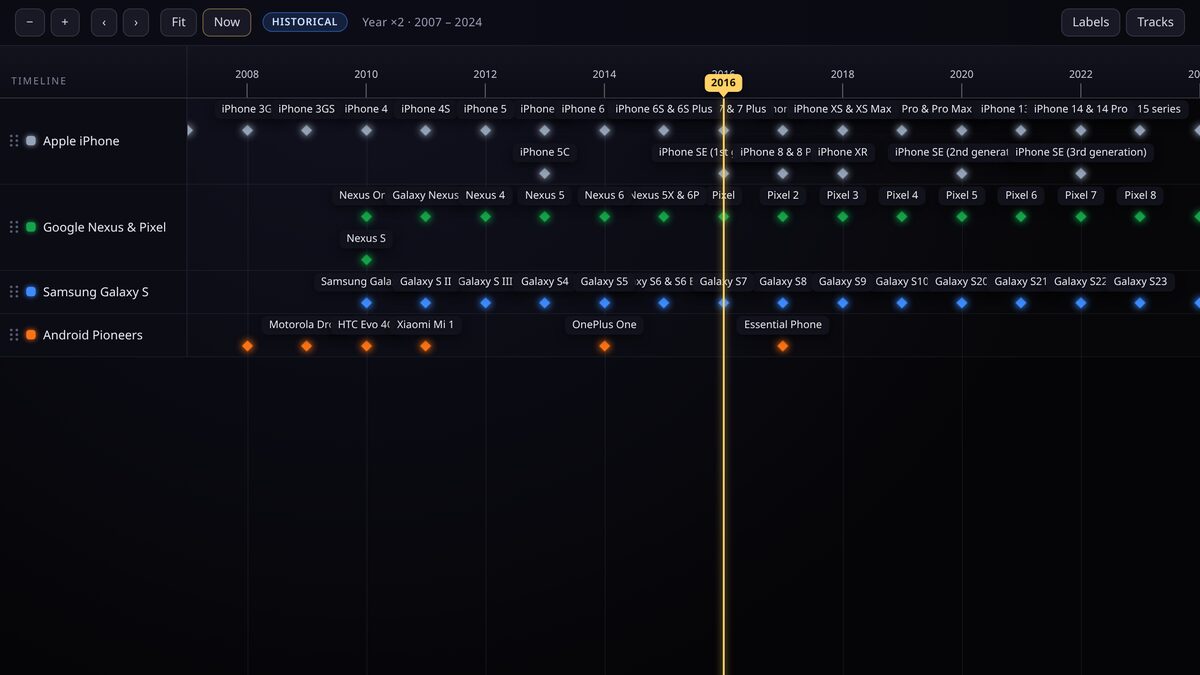Click the iPhone 4 diamond marker
This screenshot has height=675, width=1200.
coord(366,130)
